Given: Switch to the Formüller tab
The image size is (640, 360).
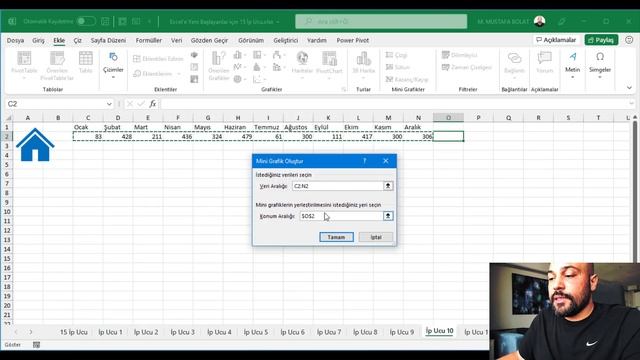Looking at the screenshot, I should point(149,40).
